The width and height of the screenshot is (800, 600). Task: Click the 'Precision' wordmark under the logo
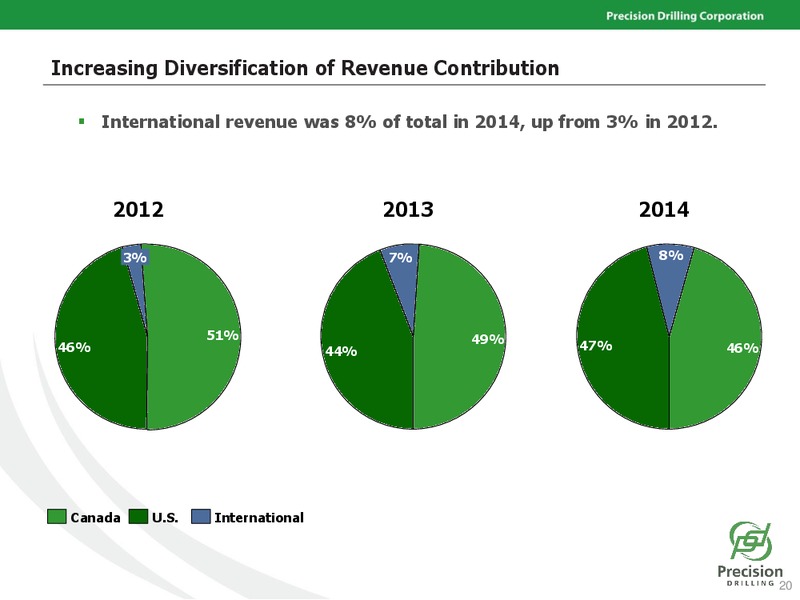click(749, 571)
